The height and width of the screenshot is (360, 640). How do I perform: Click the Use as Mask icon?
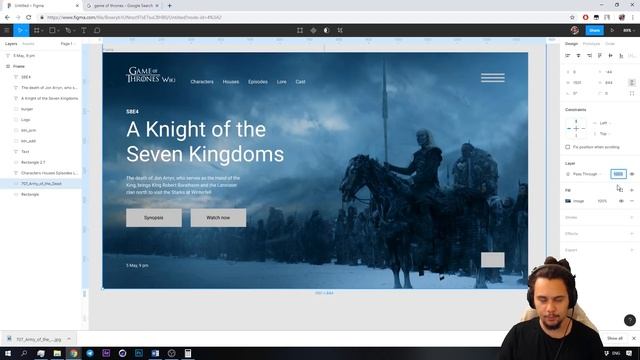pyautogui.click(x=327, y=30)
